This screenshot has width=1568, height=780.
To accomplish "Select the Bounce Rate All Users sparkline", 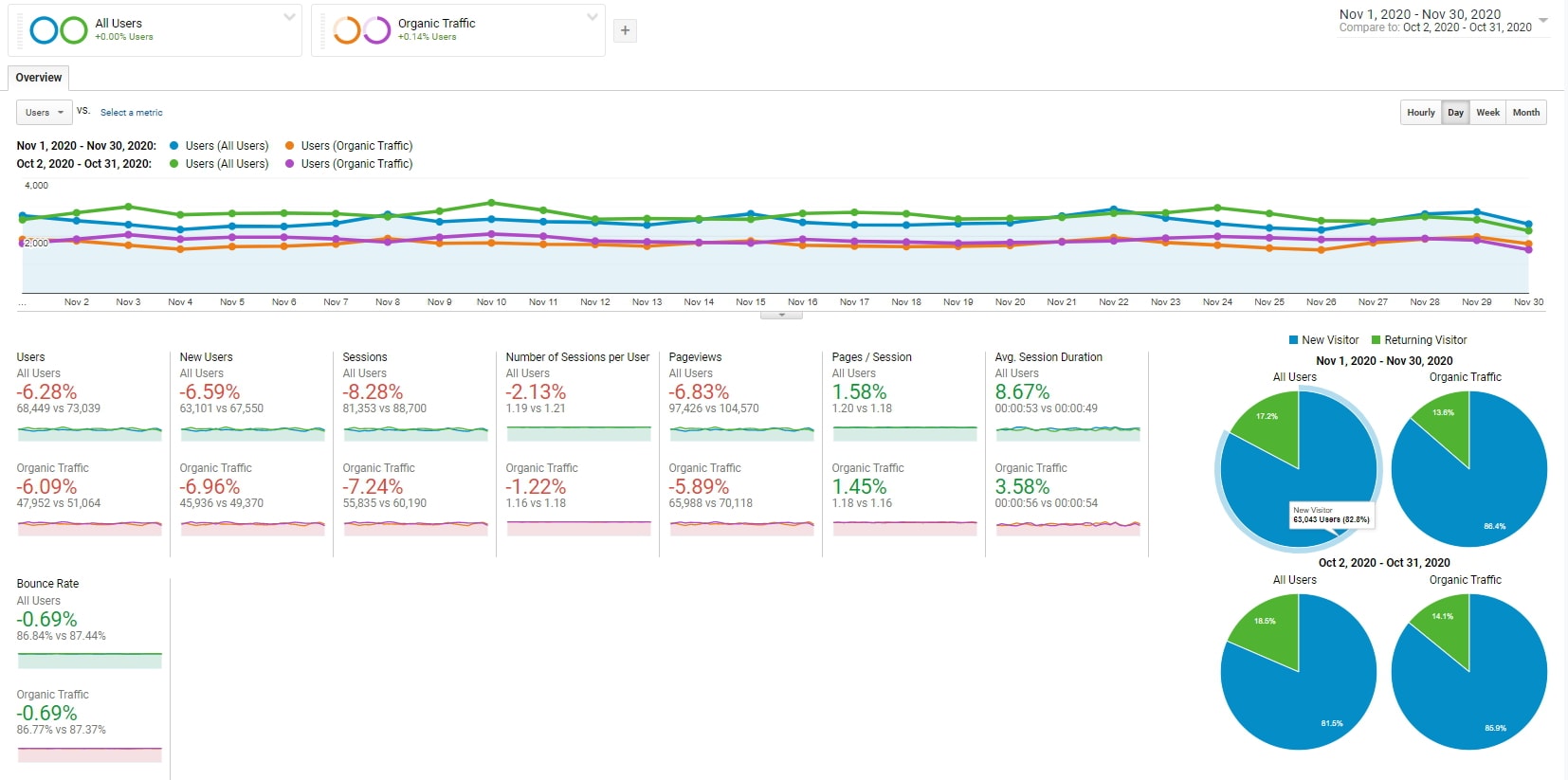I will click(x=89, y=660).
